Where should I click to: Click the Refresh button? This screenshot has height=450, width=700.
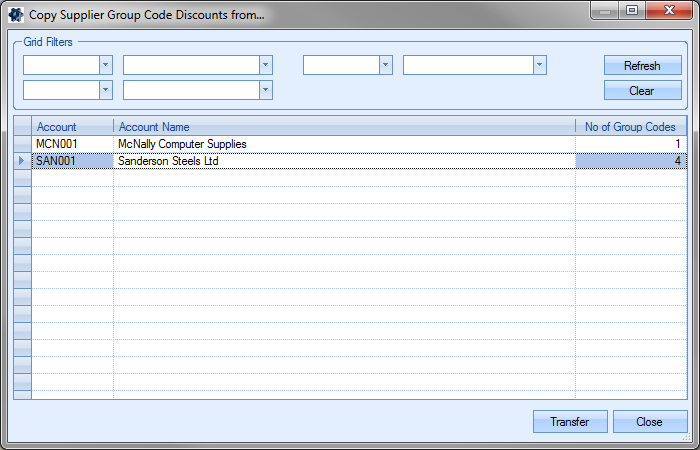(x=642, y=66)
